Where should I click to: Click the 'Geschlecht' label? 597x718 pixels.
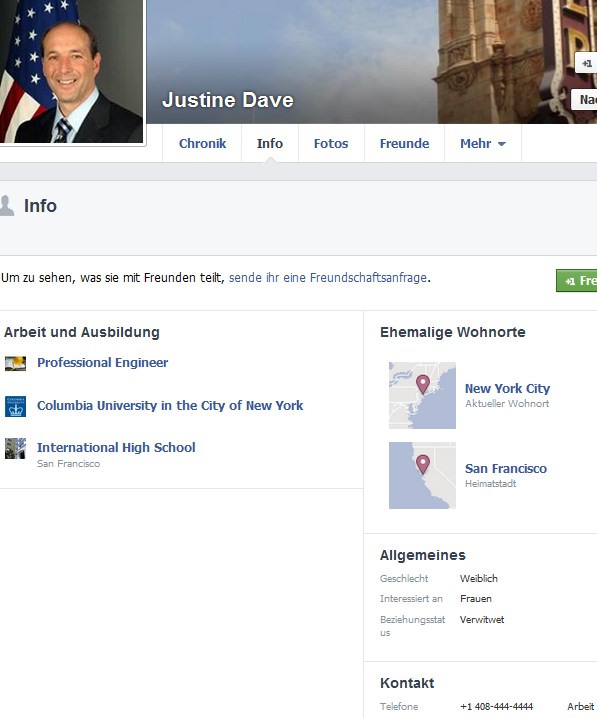(404, 578)
